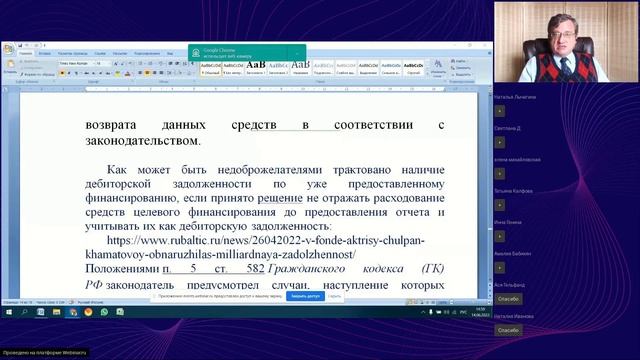The height and width of the screenshot is (360, 640).
Task: Click Заменить in editing group
Action: click(x=461, y=68)
